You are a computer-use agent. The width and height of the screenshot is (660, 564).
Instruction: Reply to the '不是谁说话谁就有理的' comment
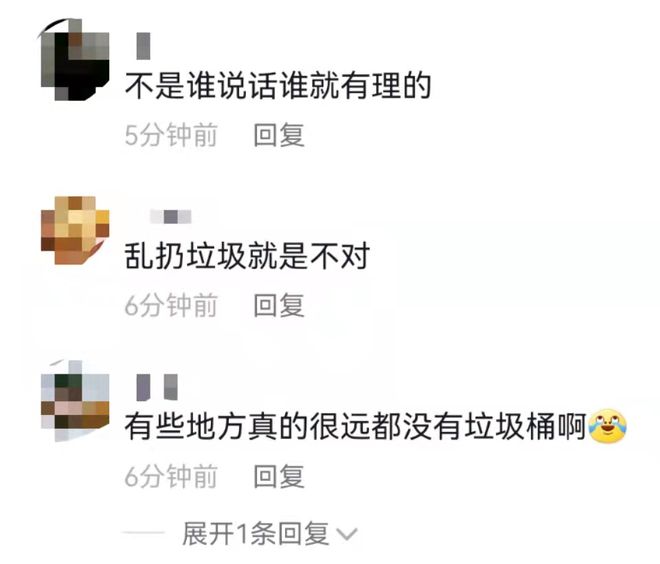(279, 135)
